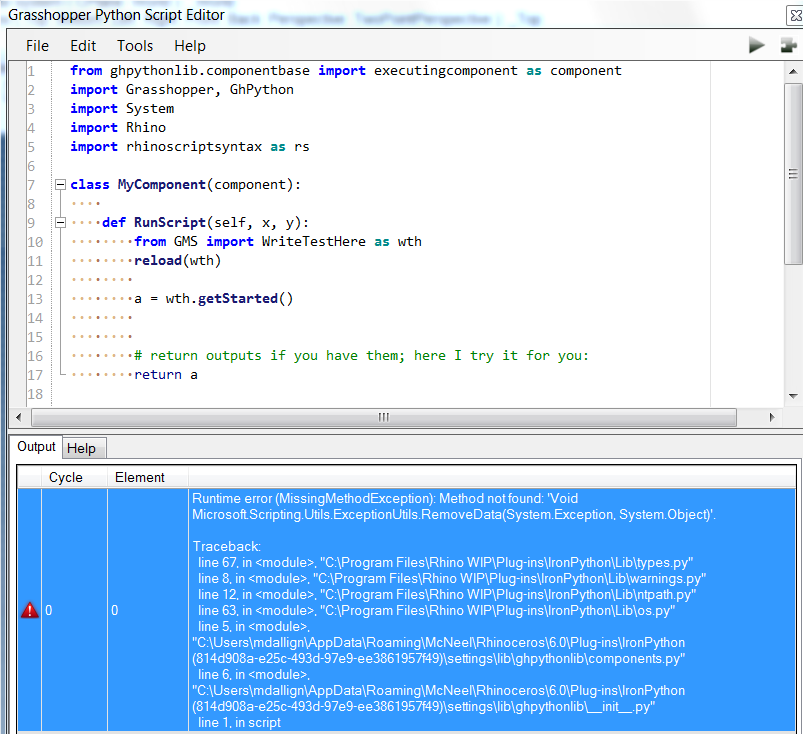Click the right arrow of the horizontal scrollbar
The image size is (803, 734).
(x=773, y=416)
